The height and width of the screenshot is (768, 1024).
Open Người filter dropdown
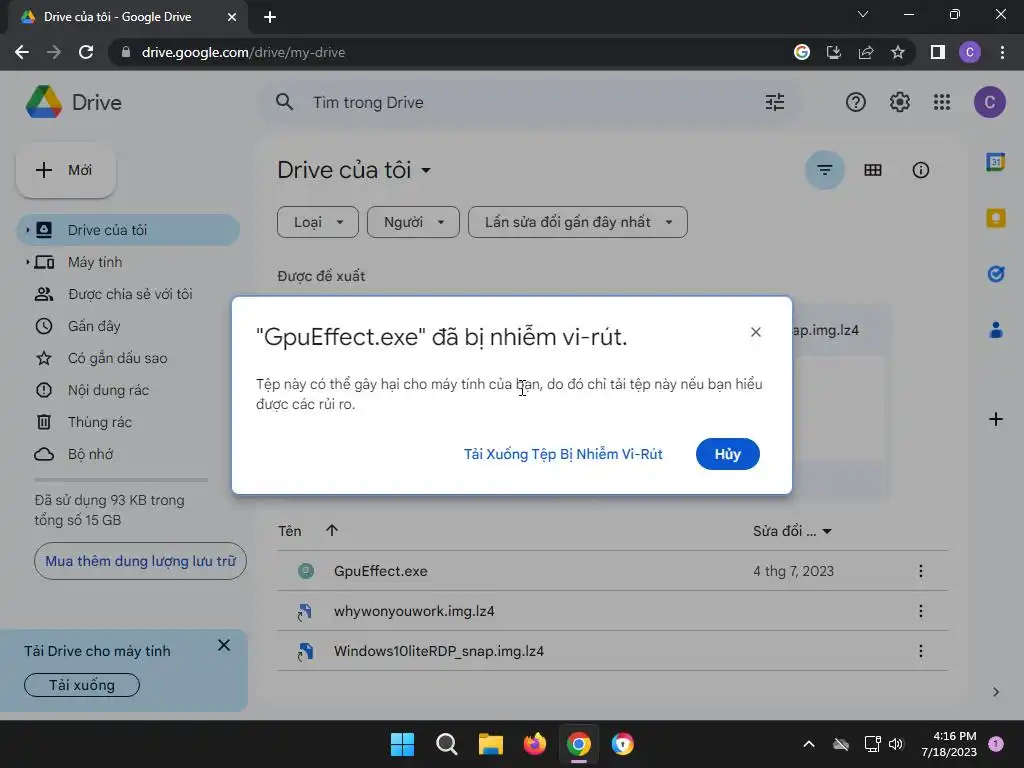[413, 222]
